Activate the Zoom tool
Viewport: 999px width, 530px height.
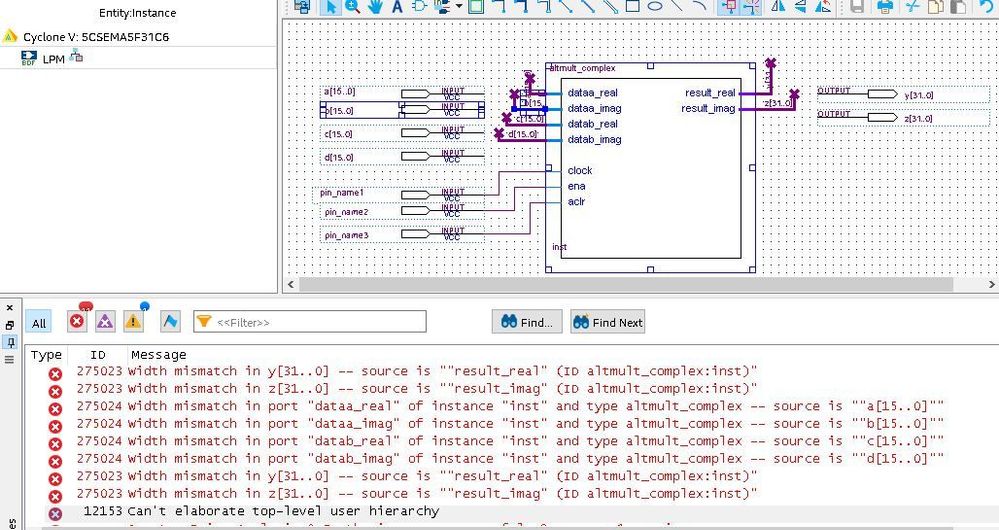pyautogui.click(x=352, y=6)
